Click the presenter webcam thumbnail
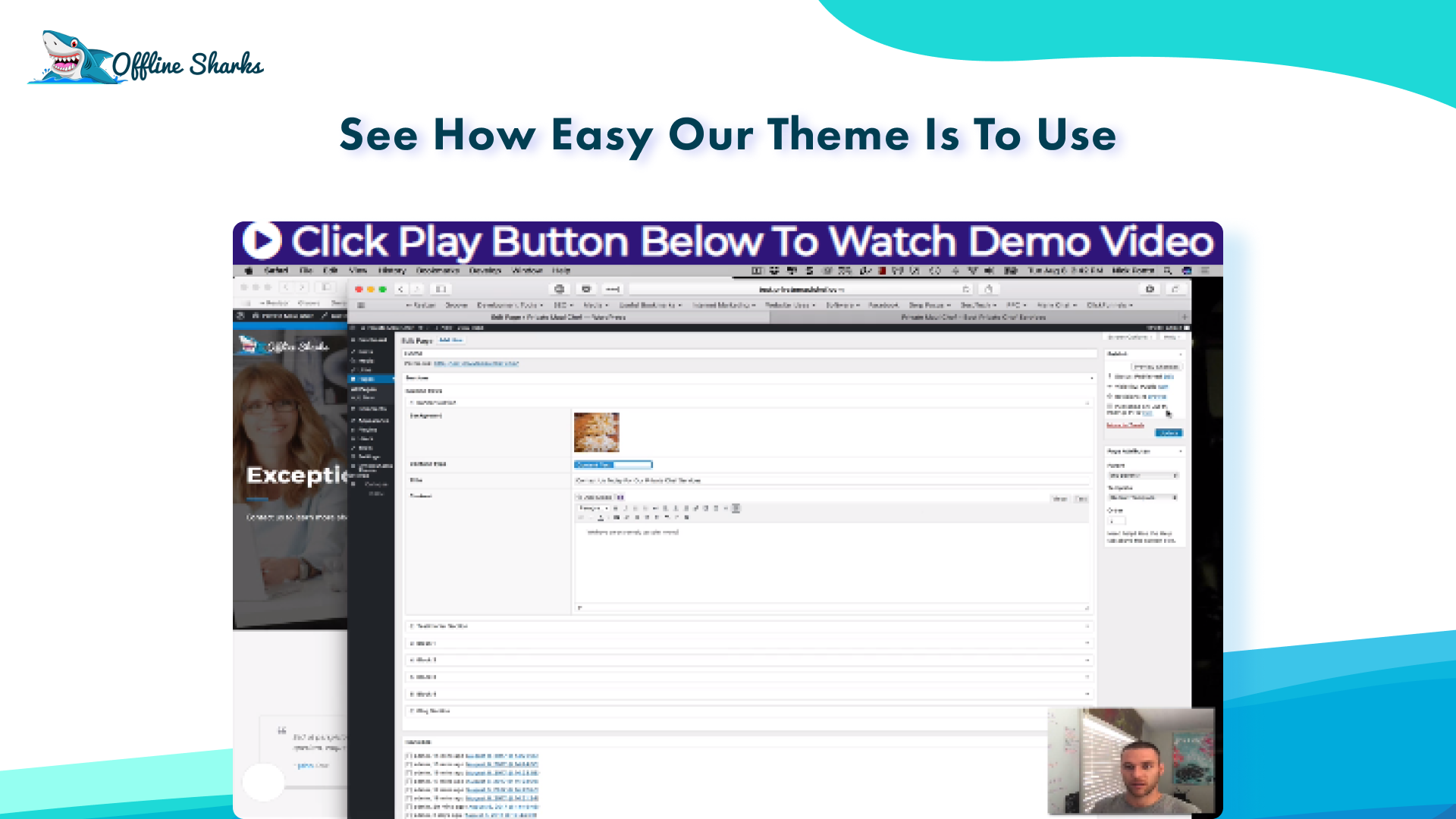1456x819 pixels. [1131, 761]
